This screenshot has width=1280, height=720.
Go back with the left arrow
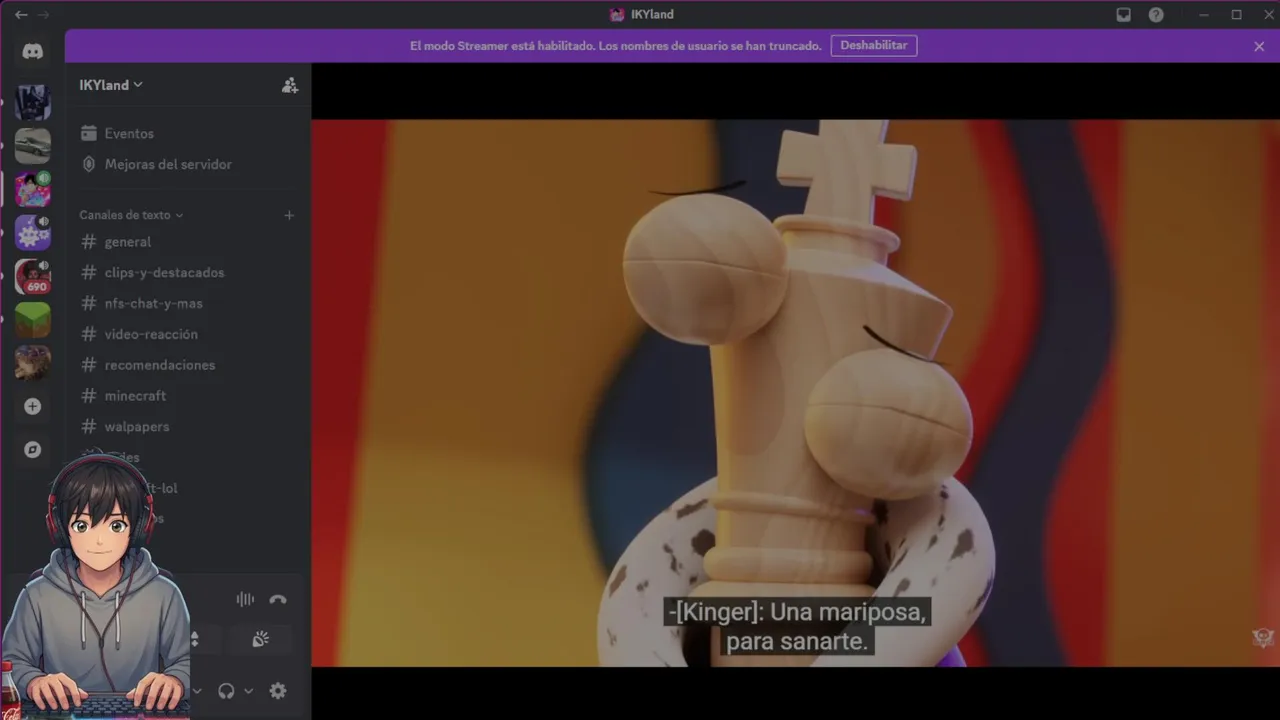click(21, 14)
